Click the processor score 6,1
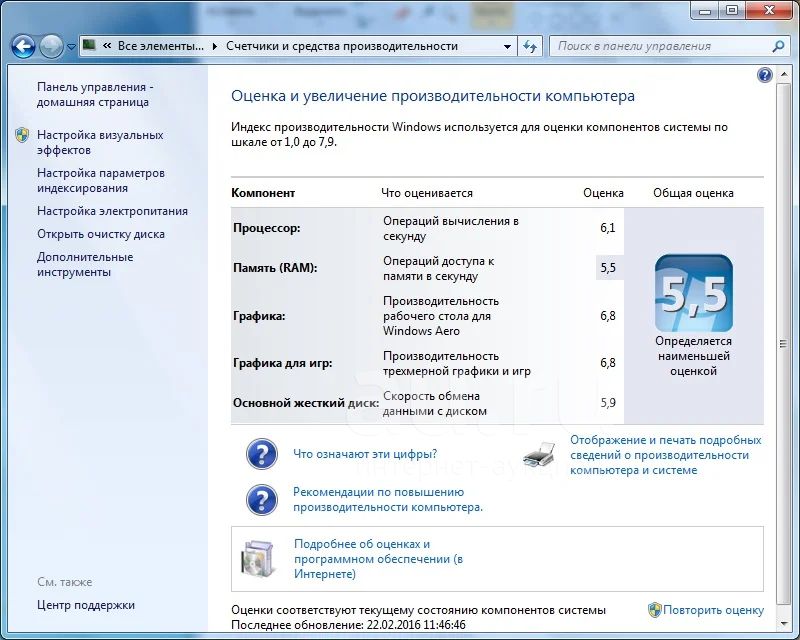The height and width of the screenshot is (640, 800). click(x=608, y=228)
